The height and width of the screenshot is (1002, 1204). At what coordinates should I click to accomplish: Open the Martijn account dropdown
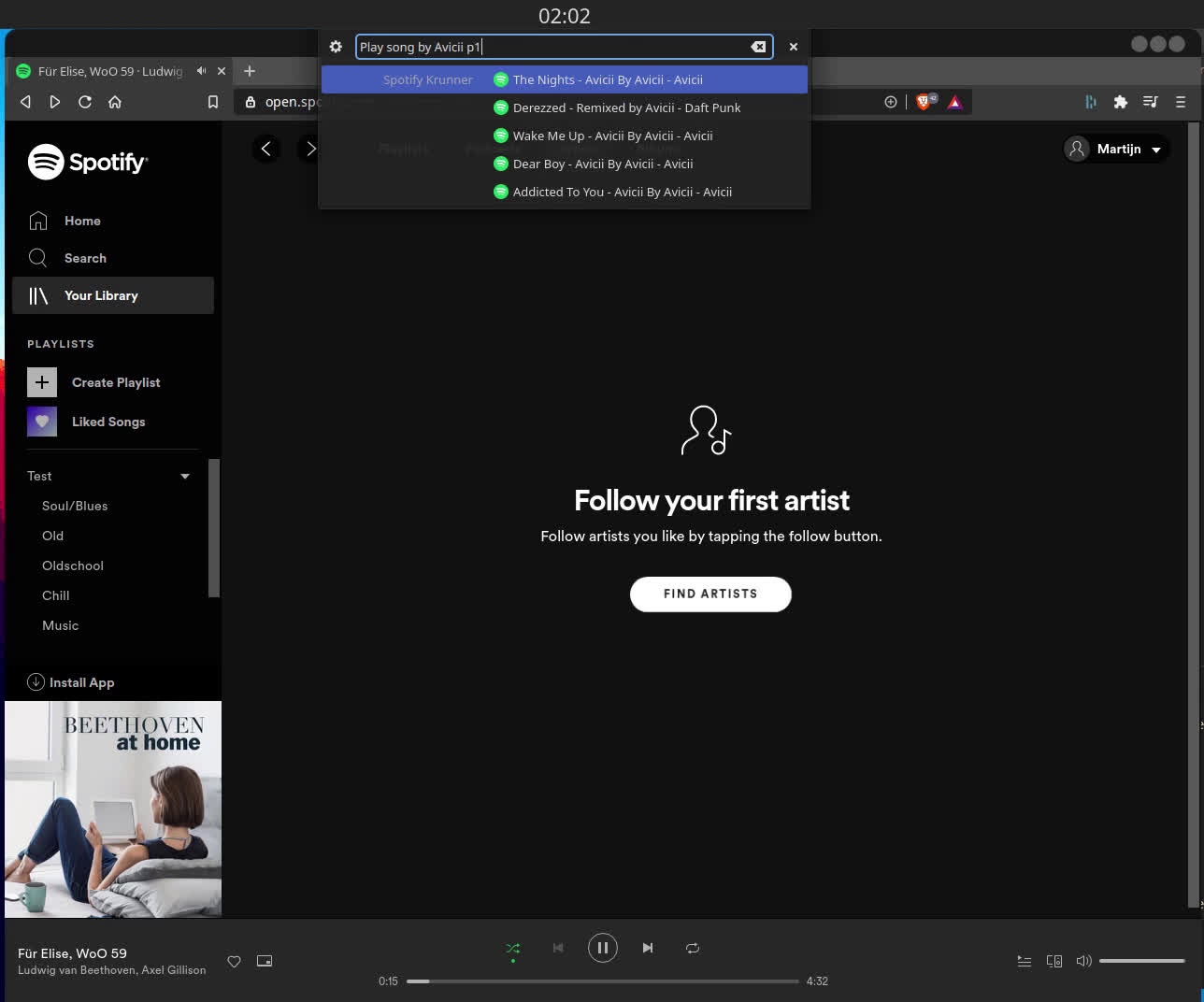tap(1116, 149)
